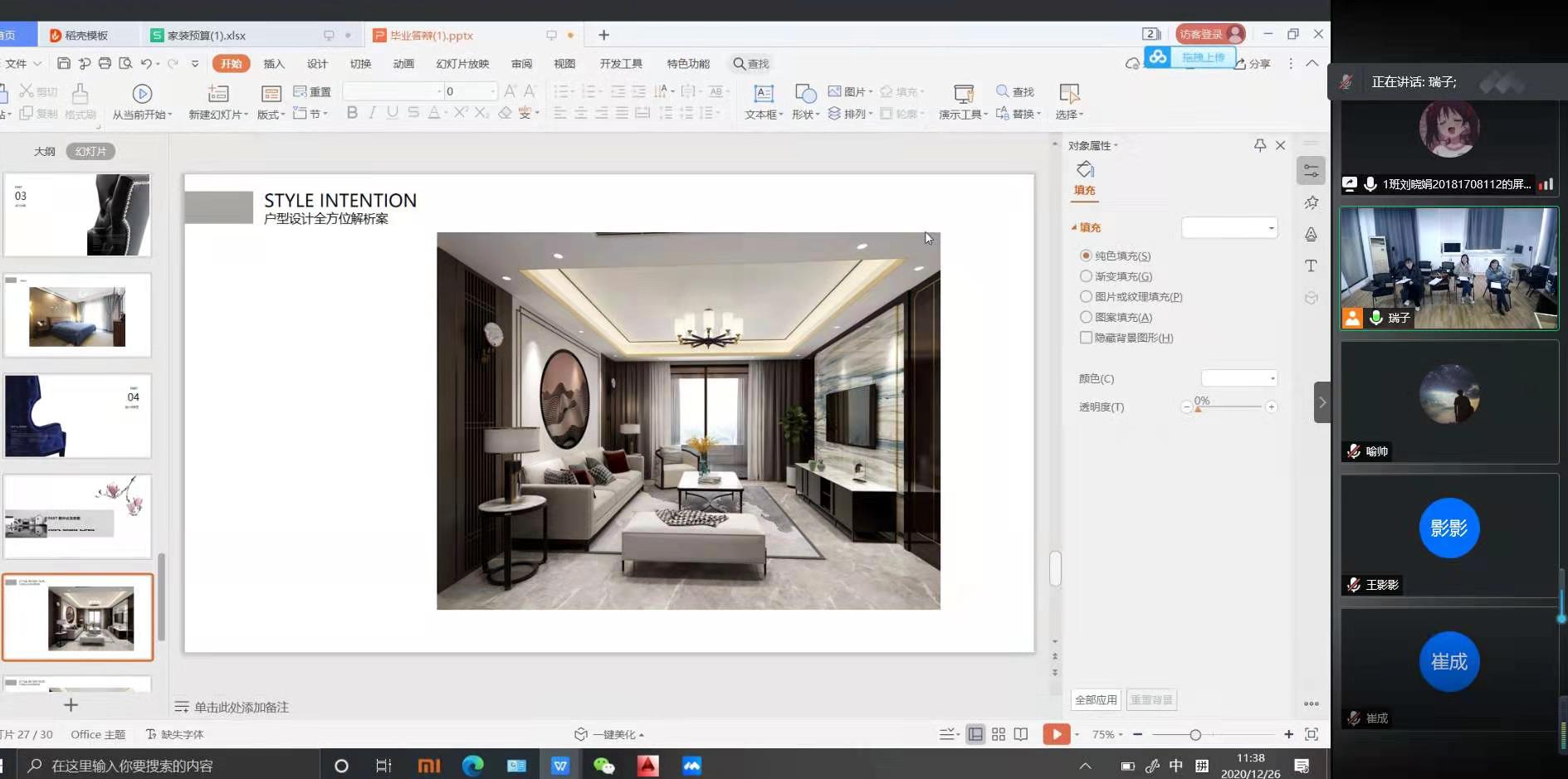The image size is (1568, 779).
Task: Open the Insert (插入) ribbon tab
Action: point(274,64)
